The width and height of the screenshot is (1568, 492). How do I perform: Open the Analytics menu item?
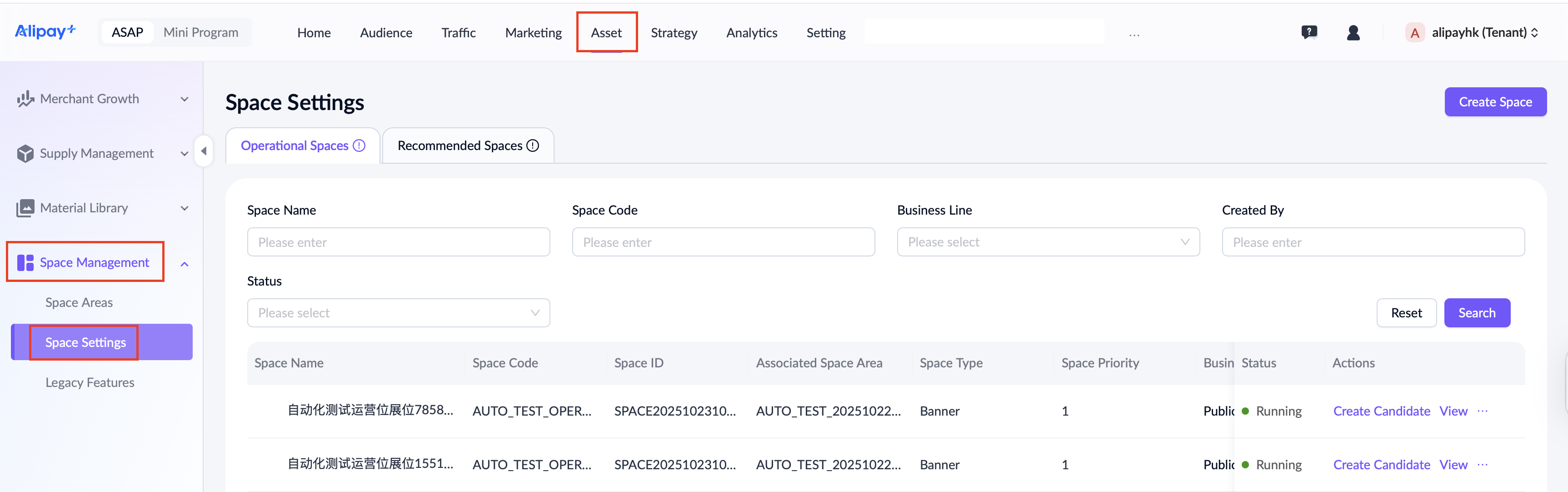pyautogui.click(x=751, y=33)
